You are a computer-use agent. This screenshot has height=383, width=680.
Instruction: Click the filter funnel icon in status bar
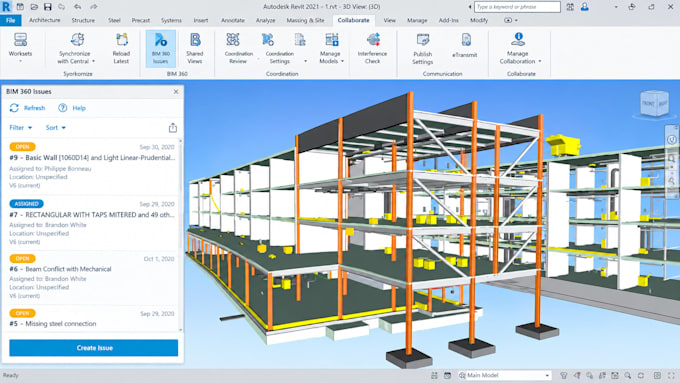563,375
